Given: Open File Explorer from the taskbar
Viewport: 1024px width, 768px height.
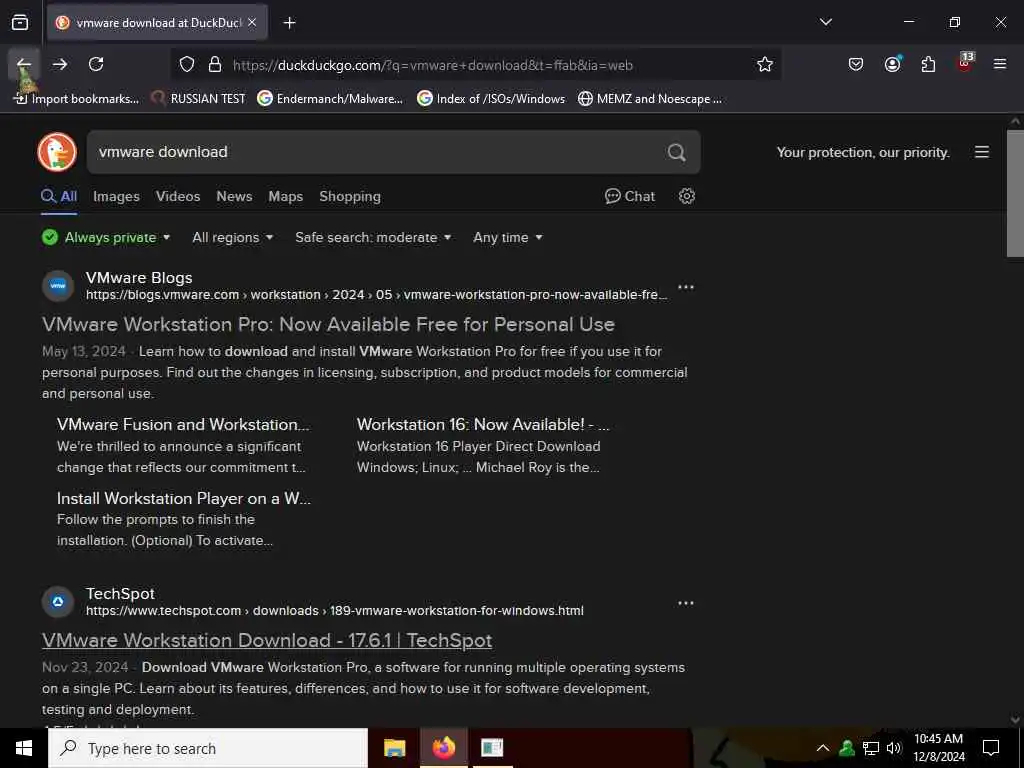Looking at the screenshot, I should [394, 748].
